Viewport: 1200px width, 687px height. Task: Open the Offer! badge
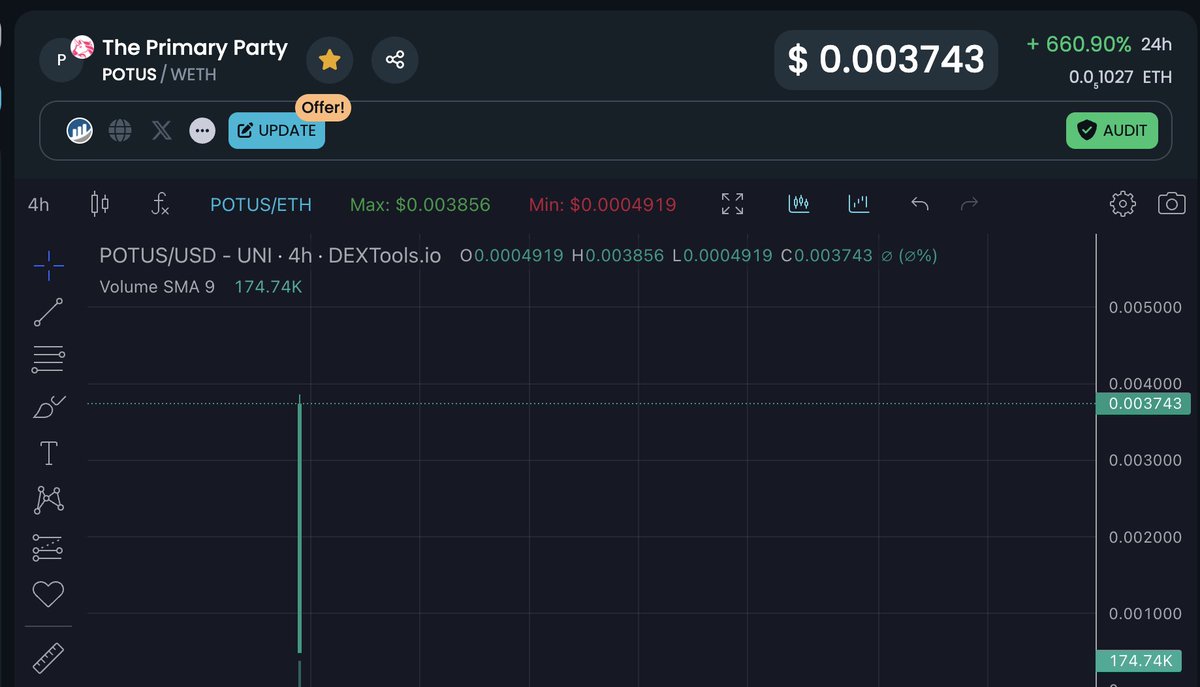(x=323, y=107)
